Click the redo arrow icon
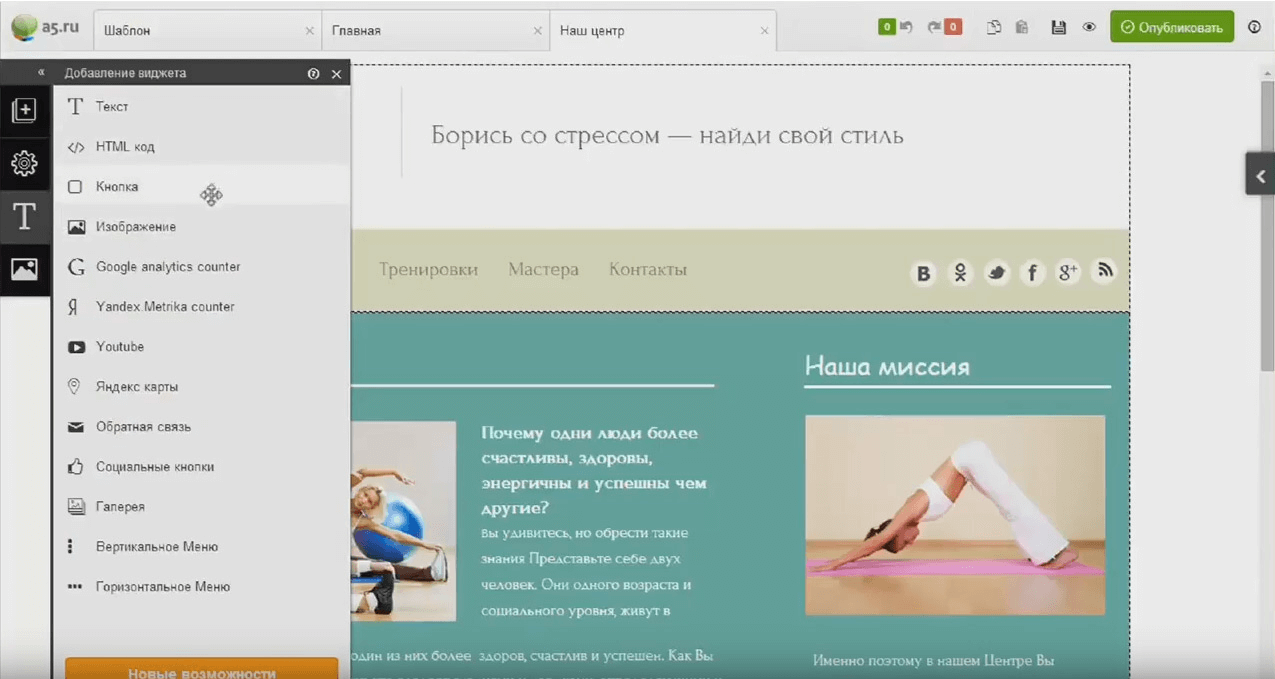 point(935,28)
